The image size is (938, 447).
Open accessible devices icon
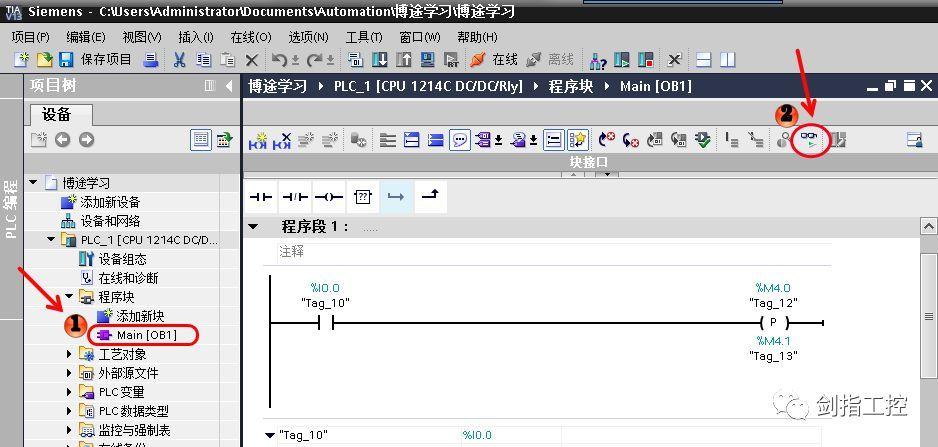pos(598,59)
